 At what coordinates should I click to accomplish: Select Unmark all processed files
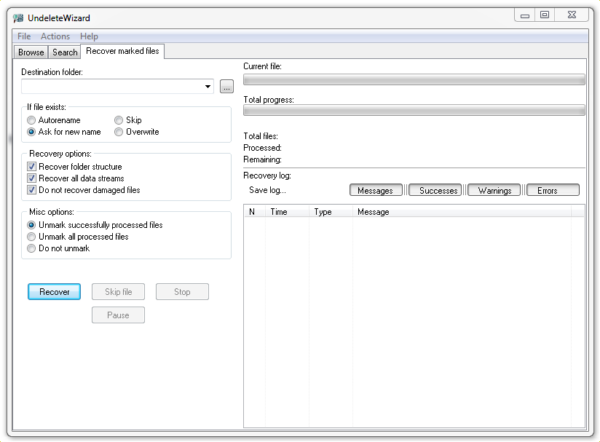click(x=78, y=236)
